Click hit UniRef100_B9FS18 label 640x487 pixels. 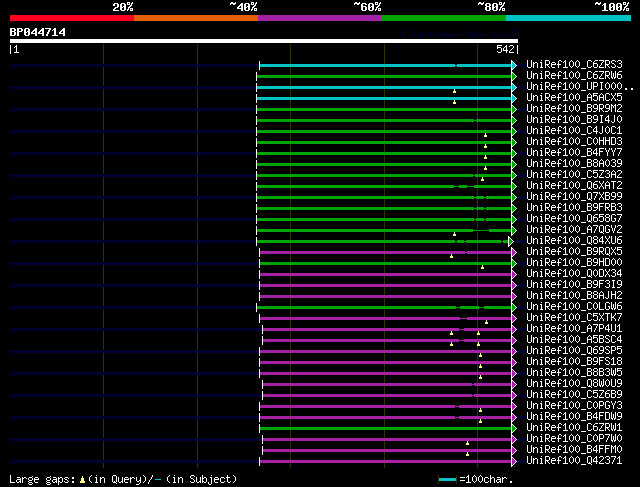(x=574, y=362)
